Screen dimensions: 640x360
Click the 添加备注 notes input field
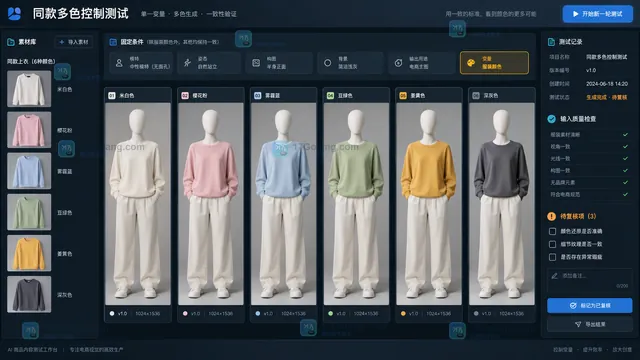click(589, 280)
